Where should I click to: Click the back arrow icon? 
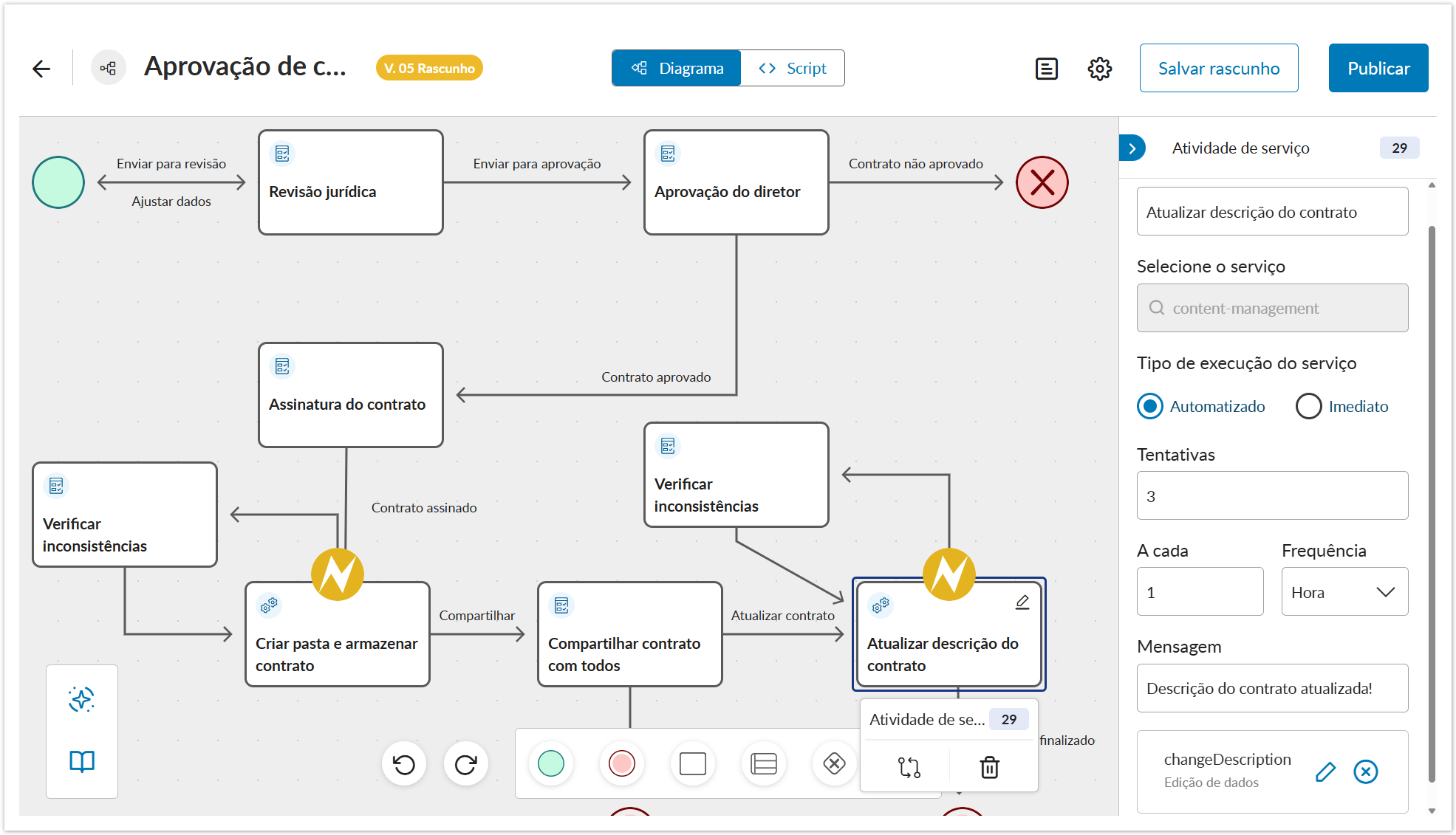point(41,69)
